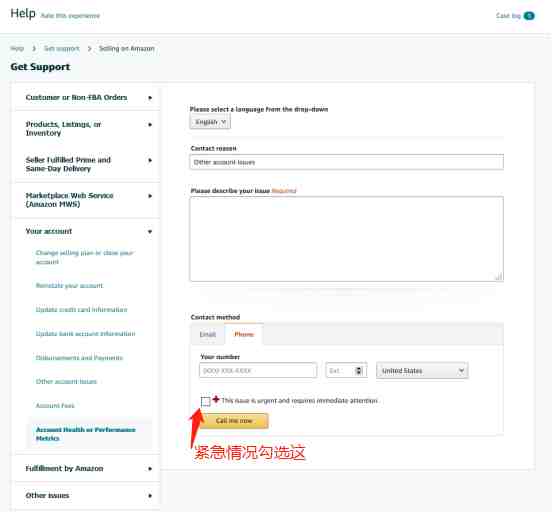Click into the describe your issue text area

point(347,239)
